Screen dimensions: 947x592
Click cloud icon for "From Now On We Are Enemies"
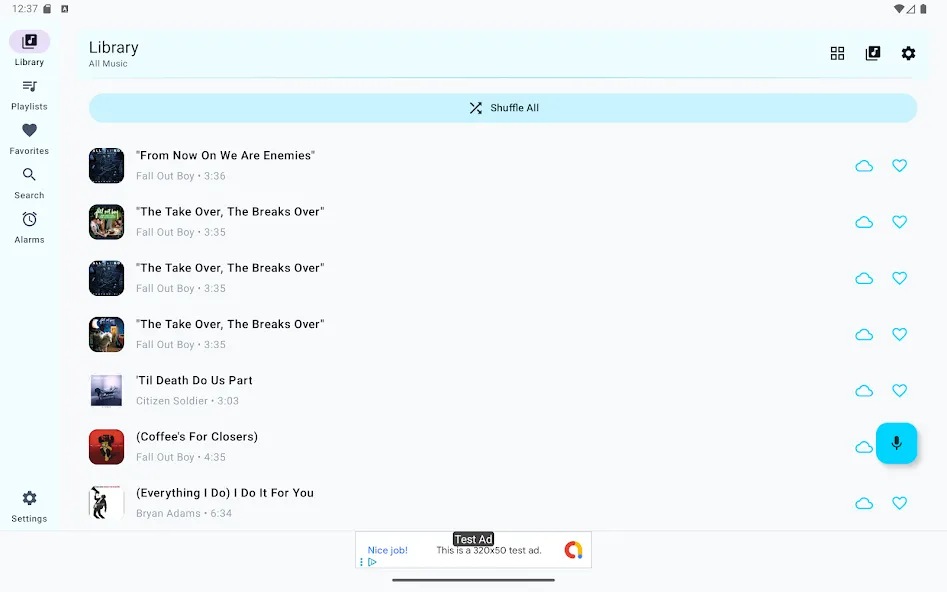tap(864, 166)
